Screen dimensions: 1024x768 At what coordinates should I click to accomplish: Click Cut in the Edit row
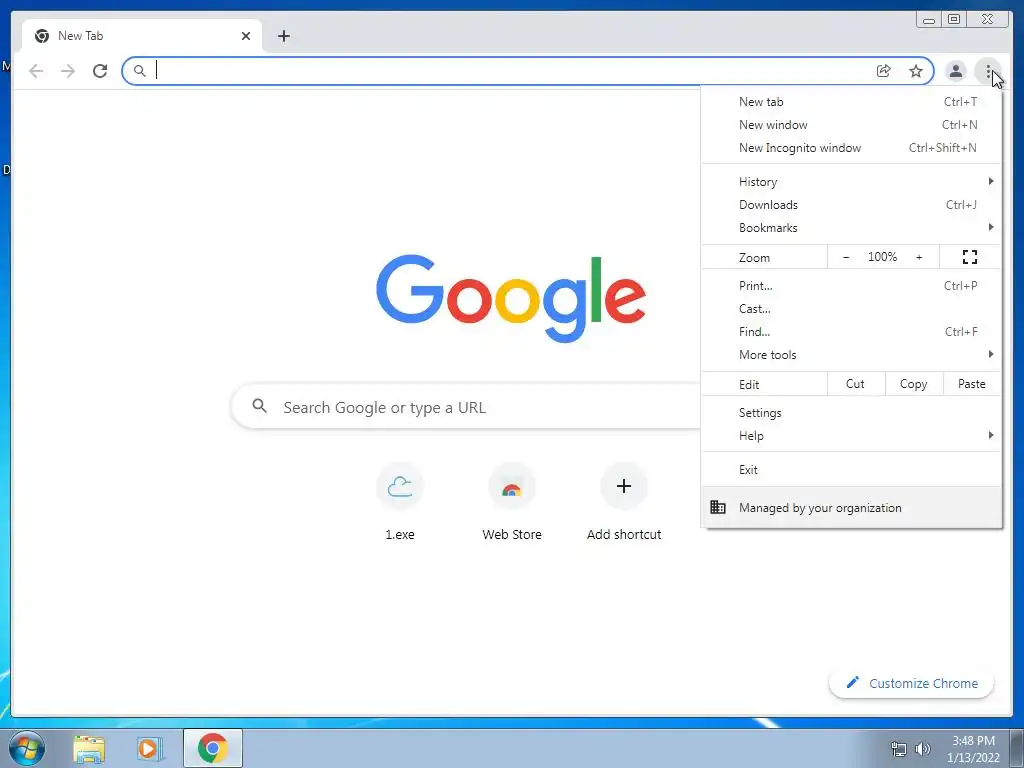click(856, 384)
